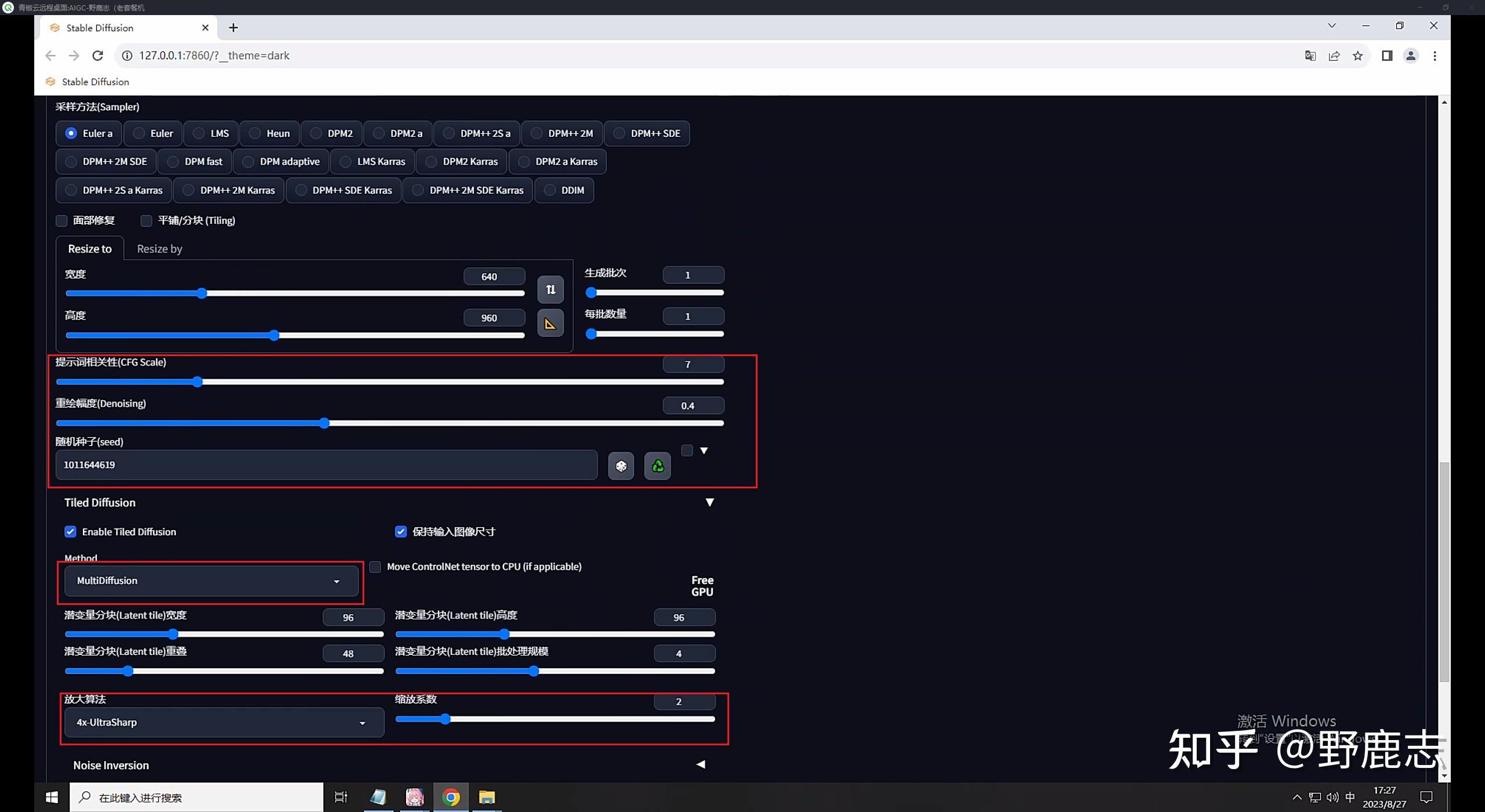
Task: Switch to the Resize by tab
Action: click(x=160, y=249)
